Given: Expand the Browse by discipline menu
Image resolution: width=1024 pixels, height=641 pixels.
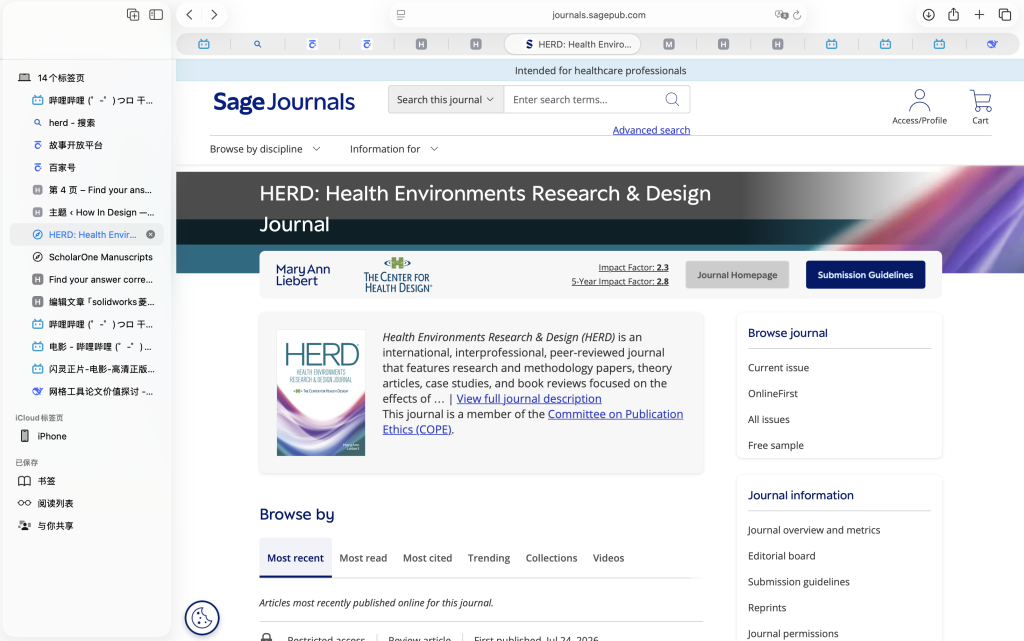Looking at the screenshot, I should (x=265, y=149).
